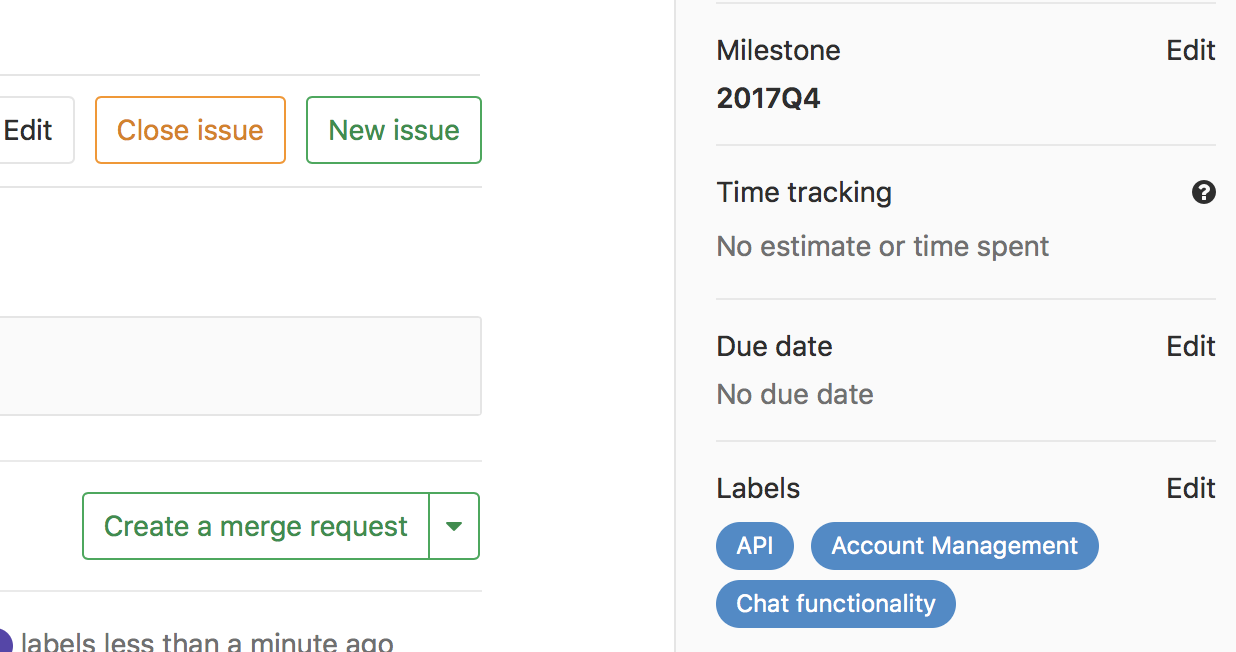Open the 2017Q4 milestone

click(768, 98)
